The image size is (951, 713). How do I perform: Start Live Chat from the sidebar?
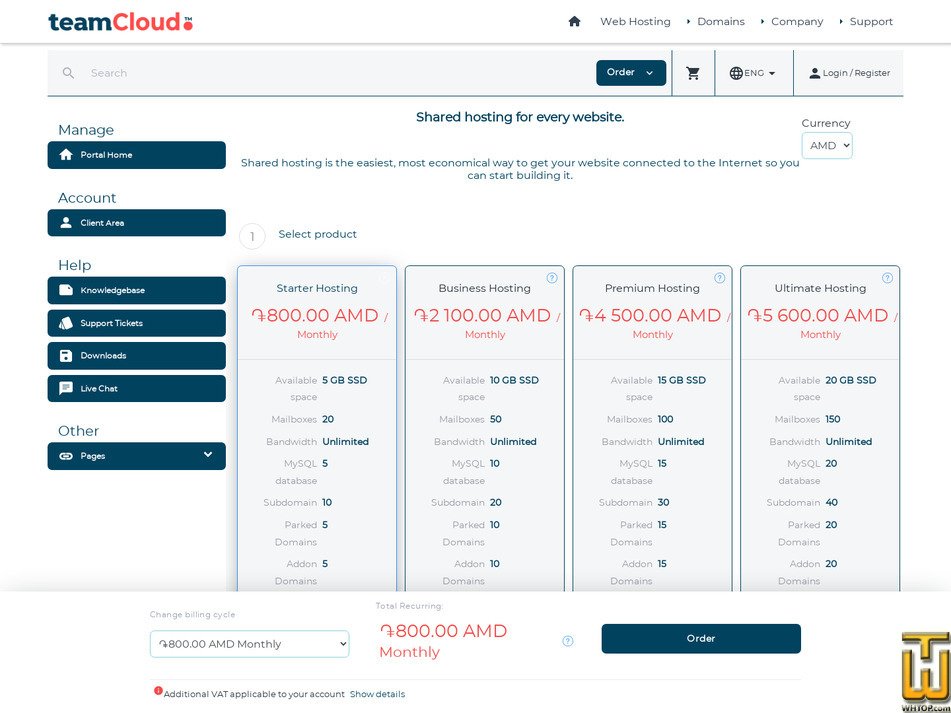136,389
